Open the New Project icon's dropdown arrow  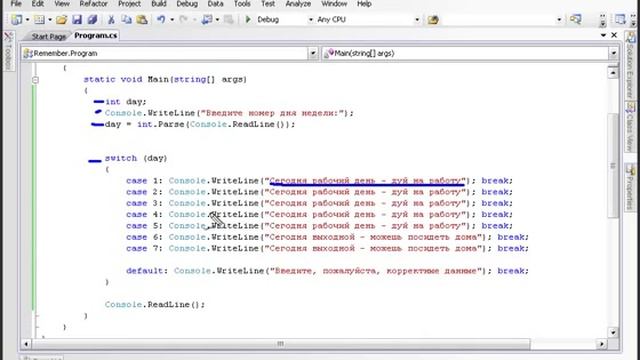(27, 20)
